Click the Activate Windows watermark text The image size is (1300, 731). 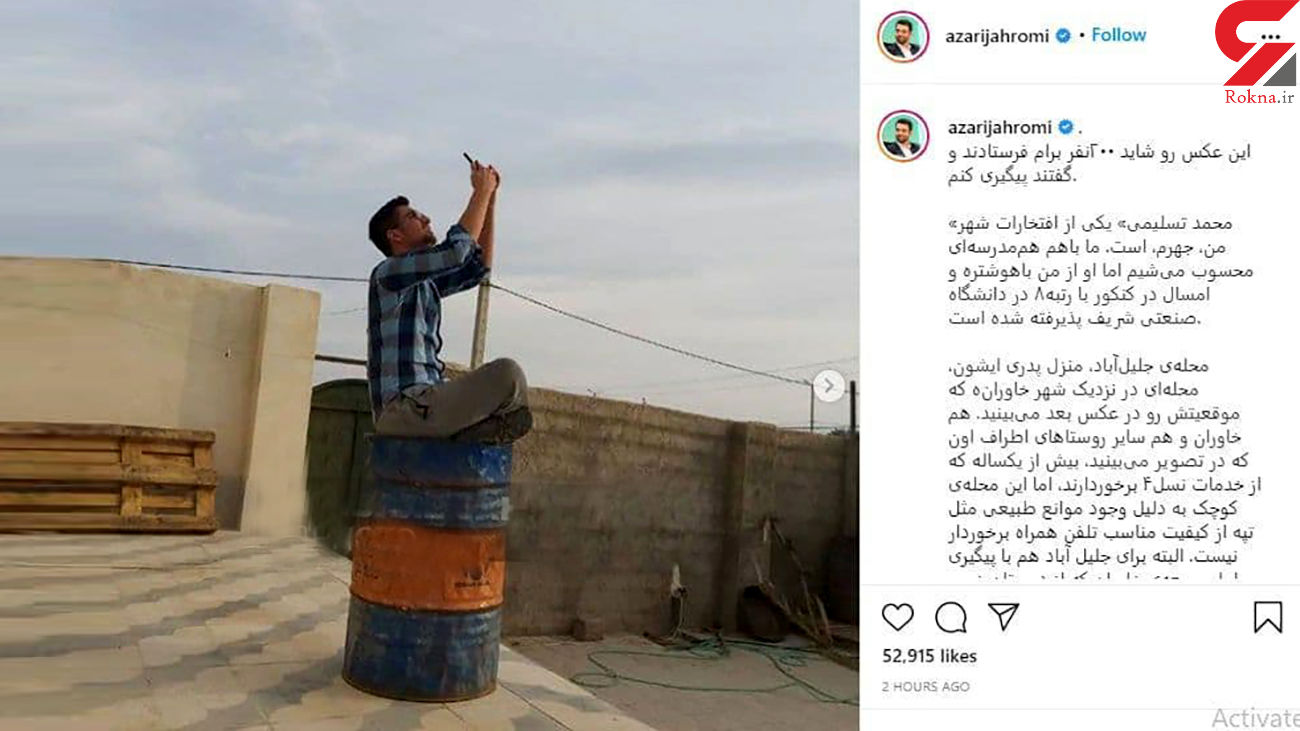(1255, 717)
